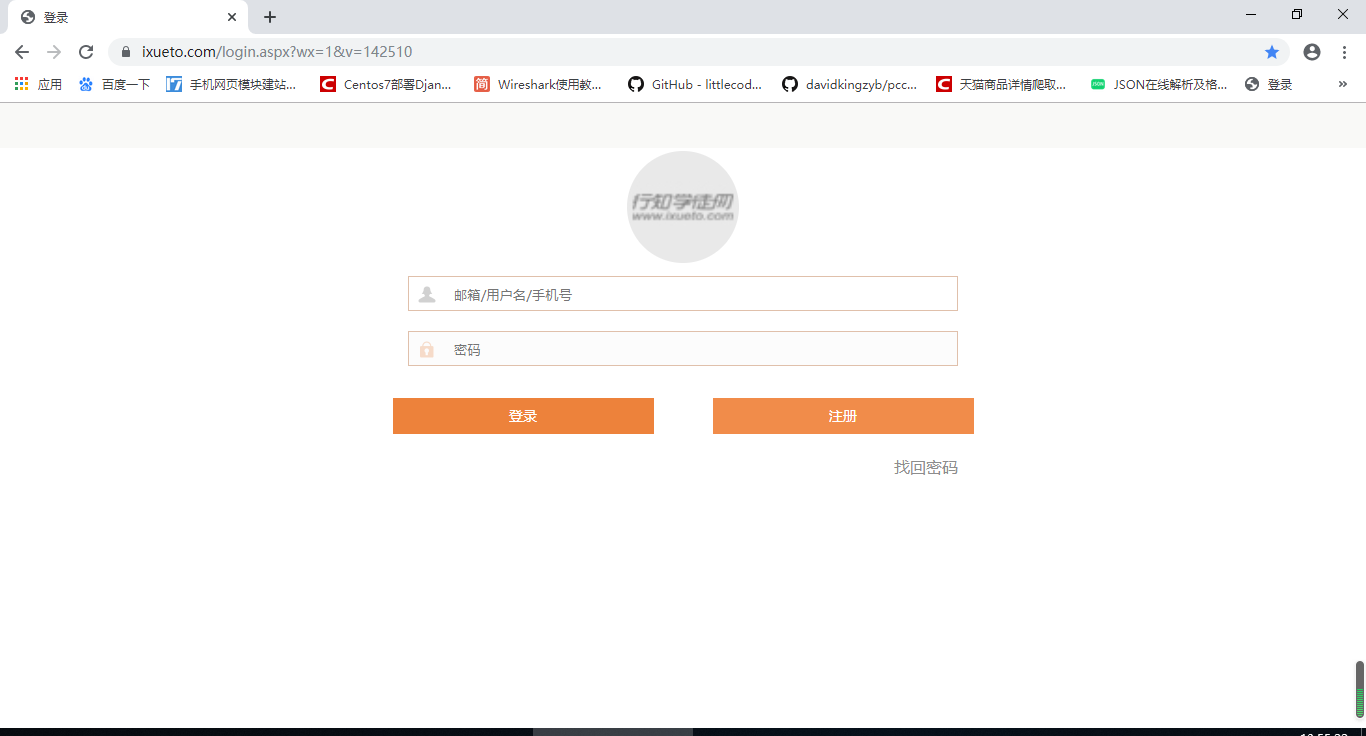
Task: Click the browser back arrow
Action: click(x=22, y=52)
